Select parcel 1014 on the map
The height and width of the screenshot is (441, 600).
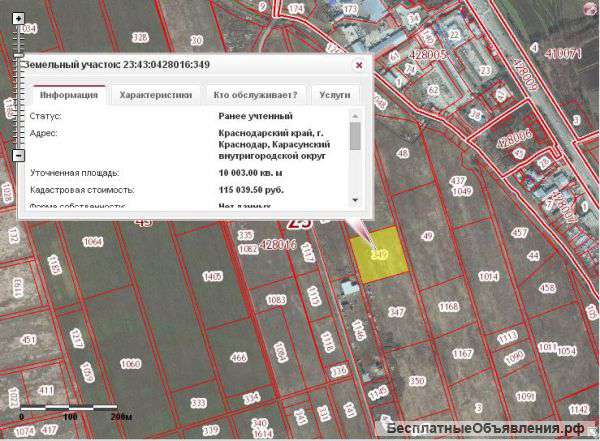point(488,276)
